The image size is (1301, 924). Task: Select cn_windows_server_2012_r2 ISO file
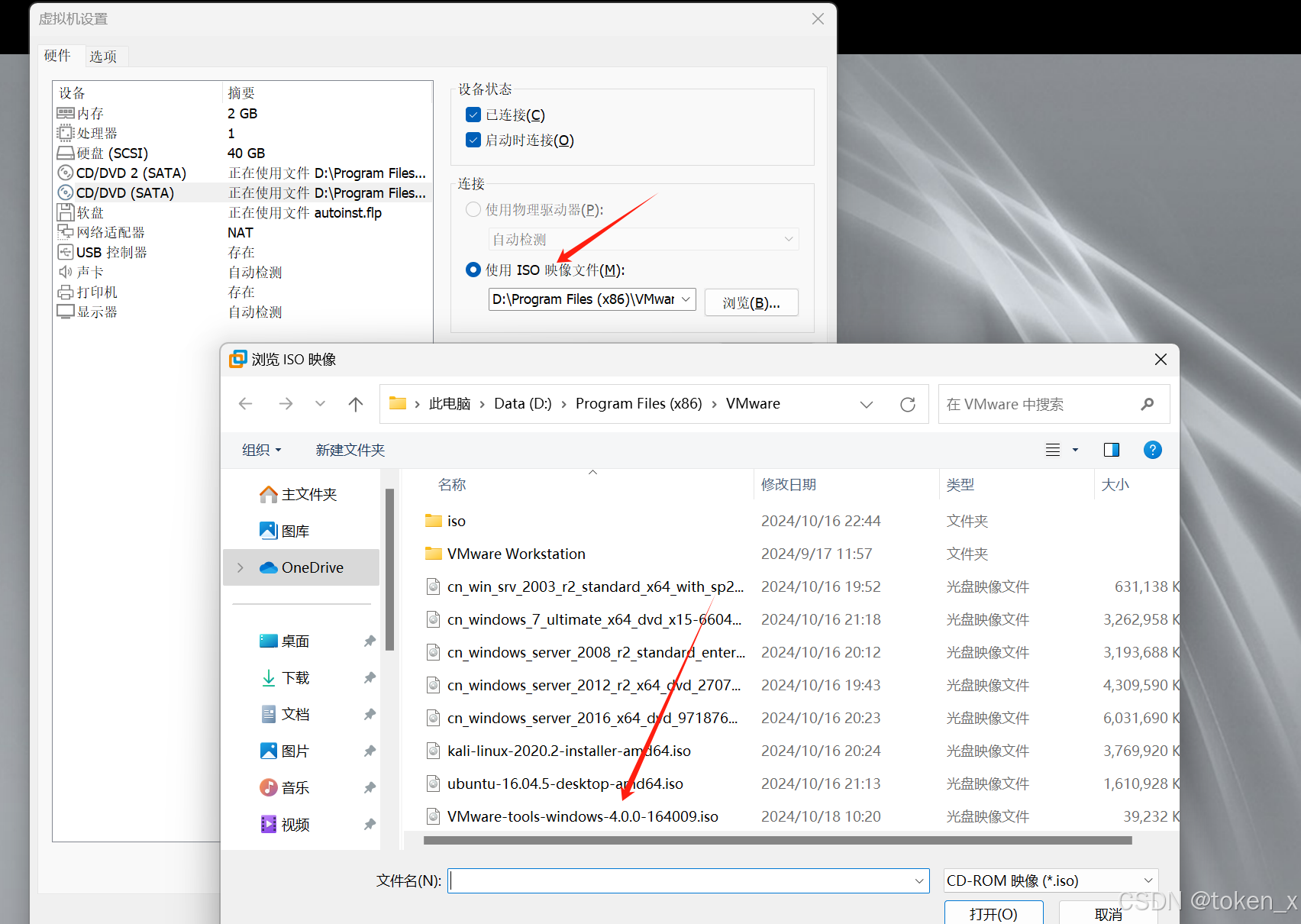(585, 685)
